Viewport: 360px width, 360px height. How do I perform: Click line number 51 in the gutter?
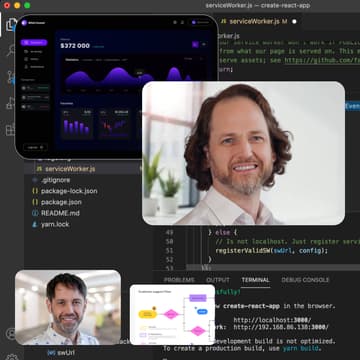(x=169, y=250)
